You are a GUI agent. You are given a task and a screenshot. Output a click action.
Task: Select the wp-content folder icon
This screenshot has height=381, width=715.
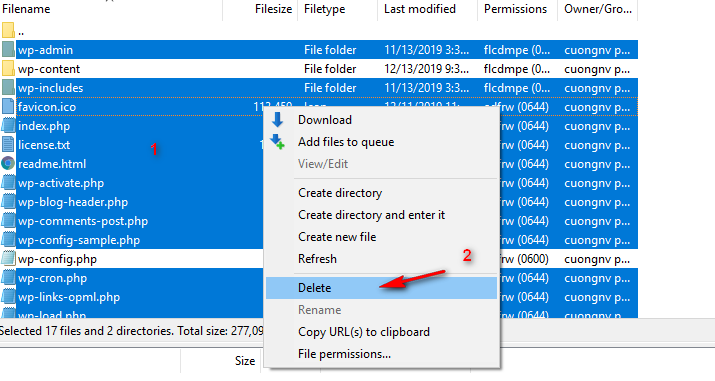[8, 69]
